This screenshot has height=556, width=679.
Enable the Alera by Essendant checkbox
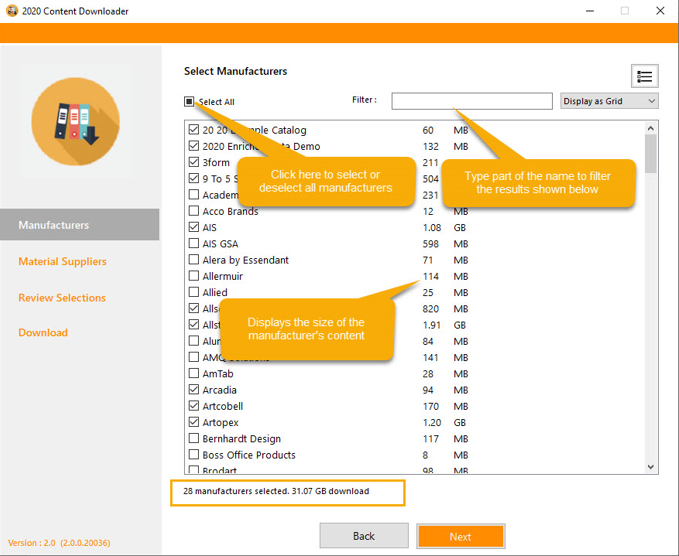pyautogui.click(x=194, y=259)
